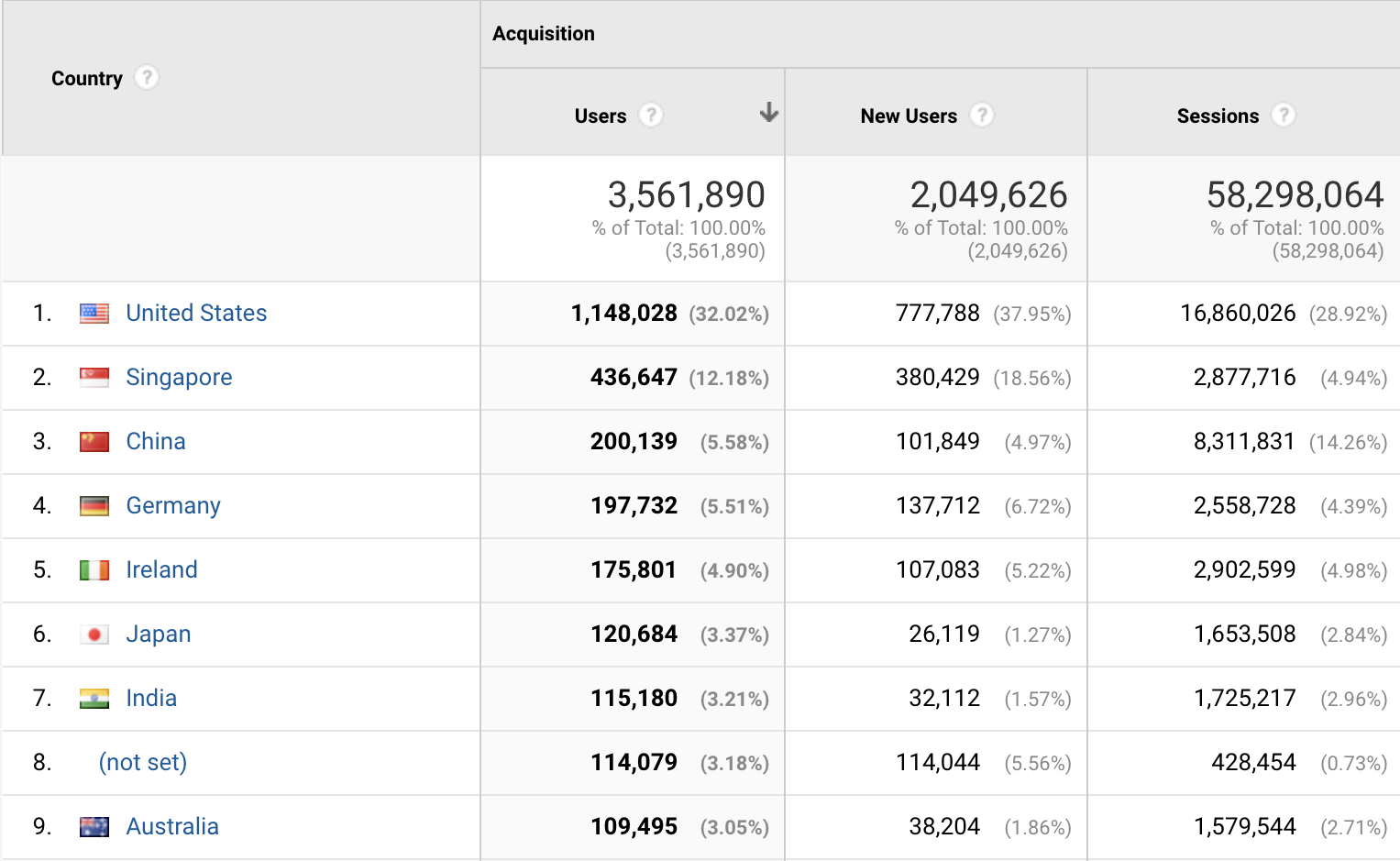Click the Users column help icon
1400x861 pixels.
(650, 116)
